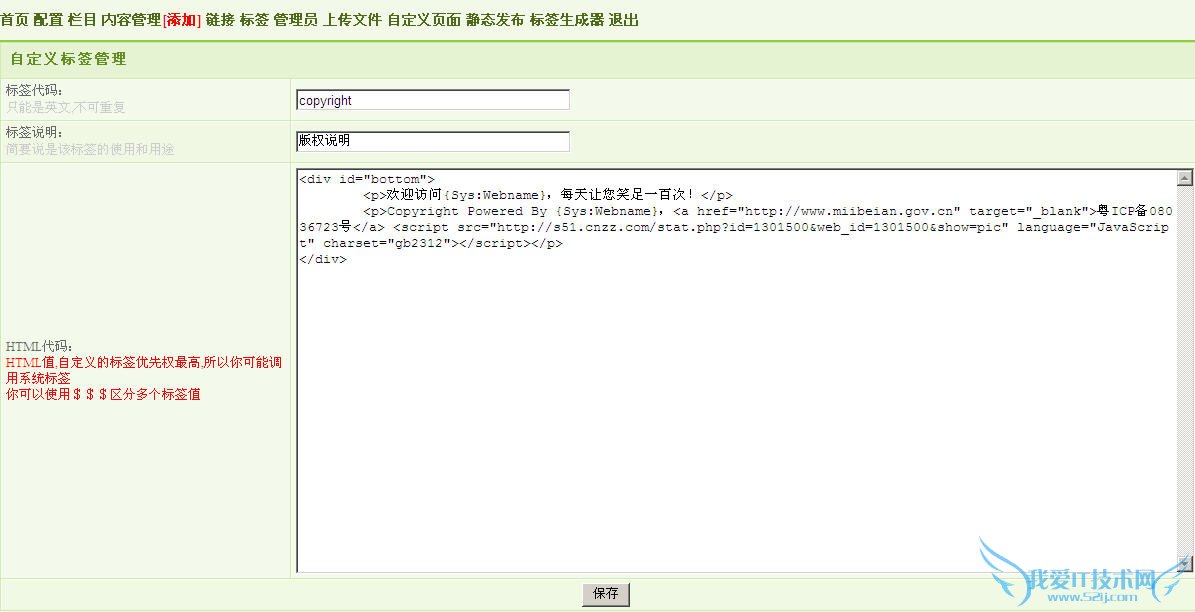Focus the 标签说明 field containing 版权说明
This screenshot has height=612, width=1195.
coord(433,141)
